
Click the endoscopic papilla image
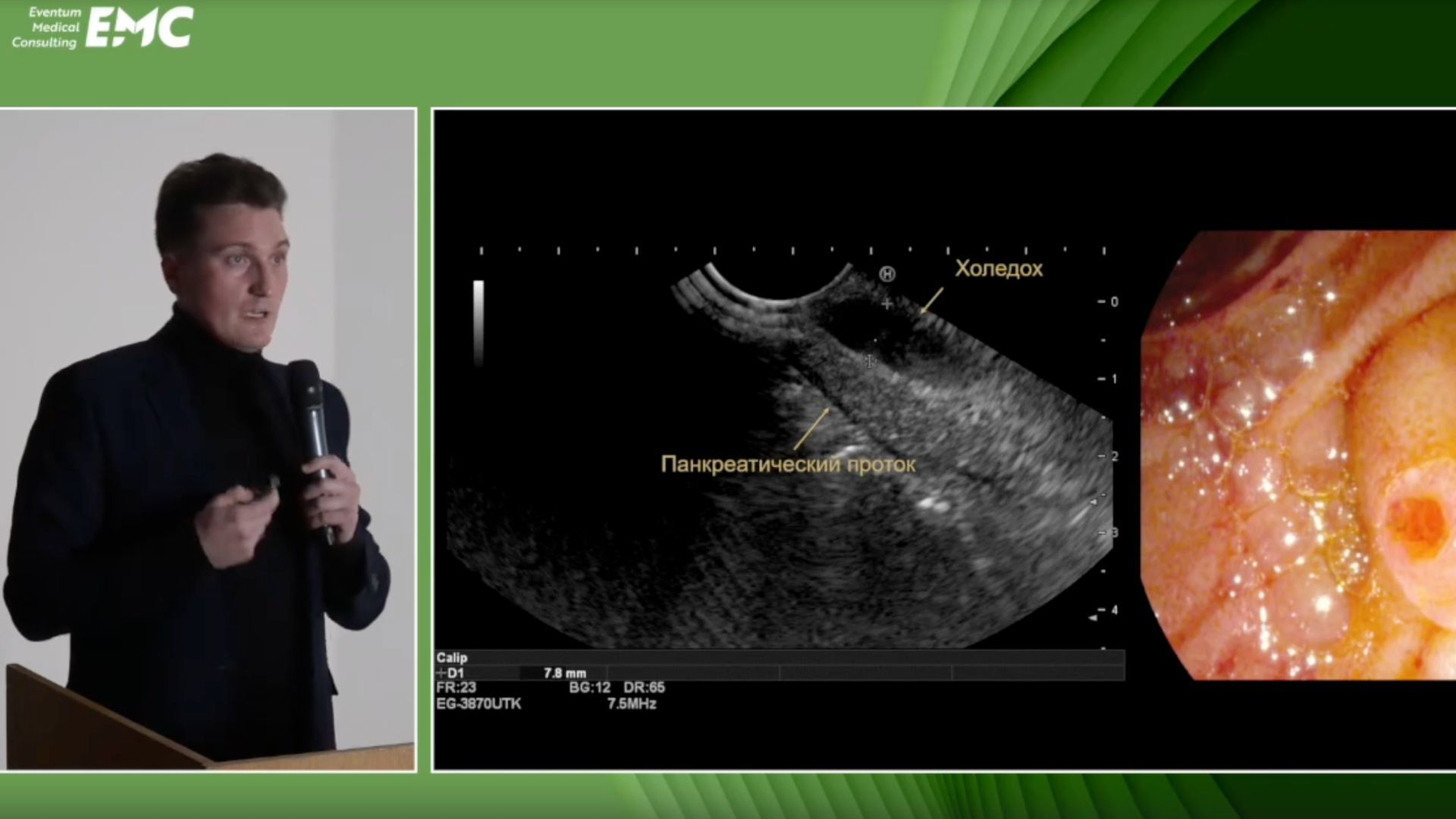click(x=1298, y=455)
